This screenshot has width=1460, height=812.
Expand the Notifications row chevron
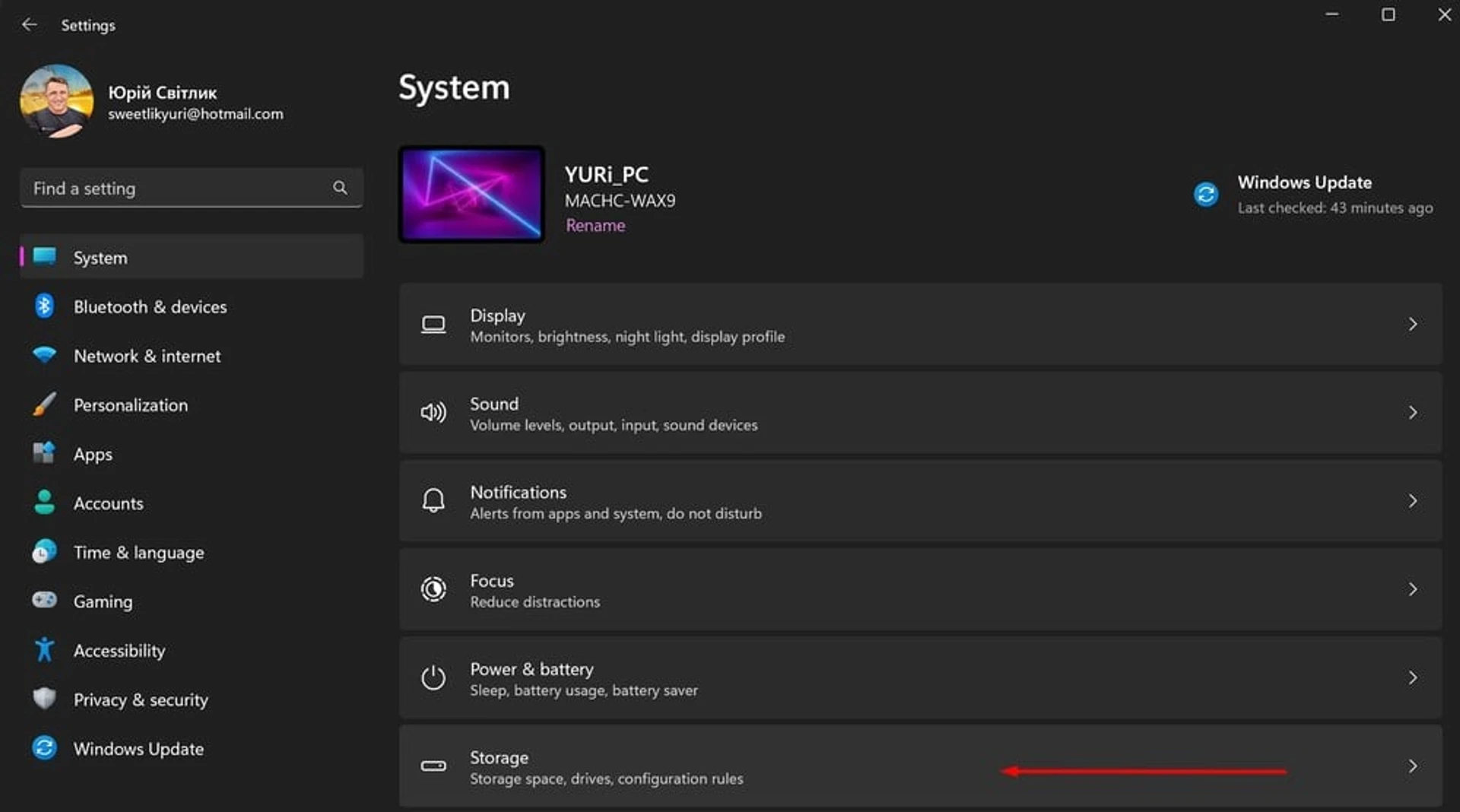pos(1413,501)
